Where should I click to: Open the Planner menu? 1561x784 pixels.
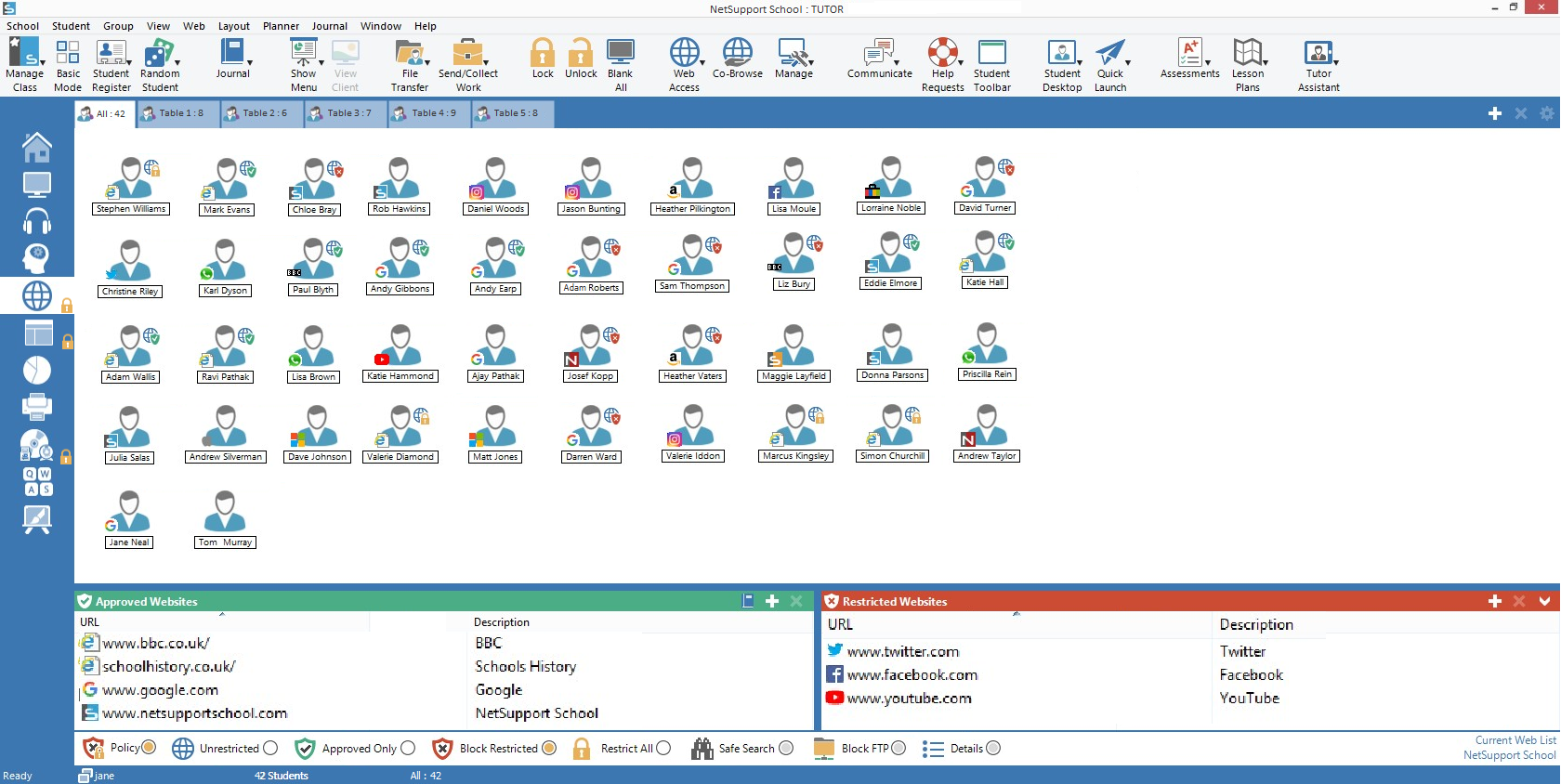281,26
